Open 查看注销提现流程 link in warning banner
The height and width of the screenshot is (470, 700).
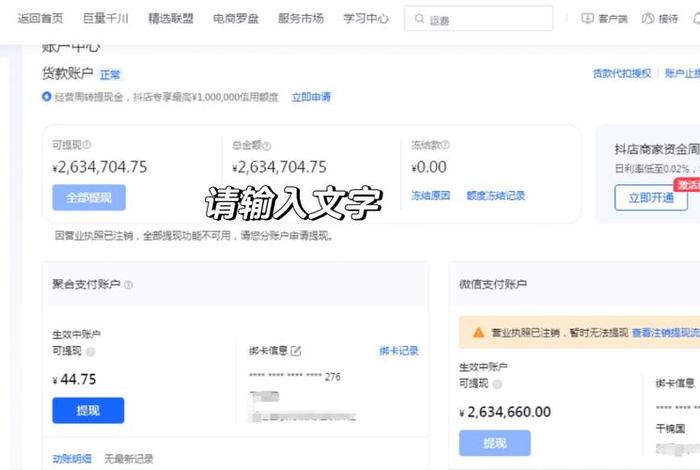click(x=666, y=333)
